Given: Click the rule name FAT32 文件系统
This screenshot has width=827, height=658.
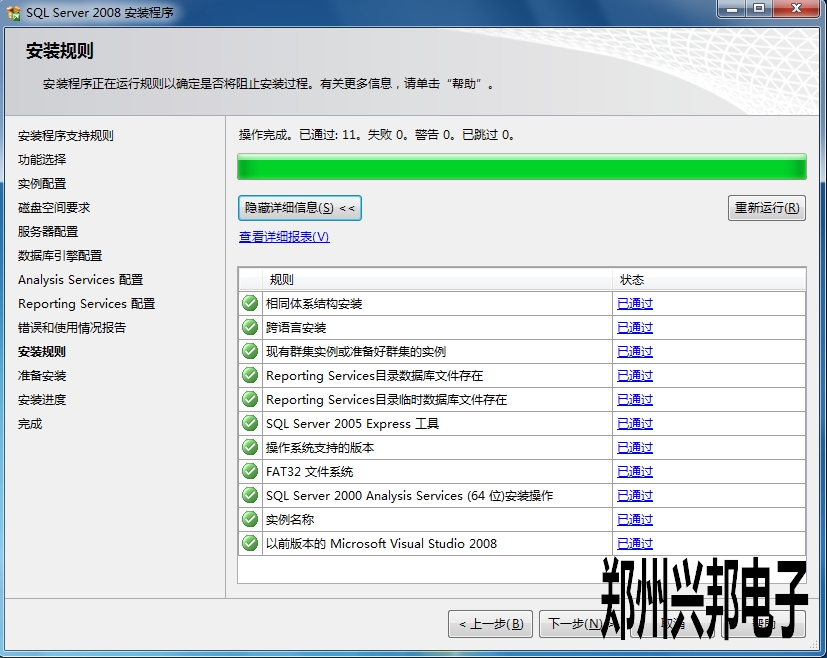Looking at the screenshot, I should tap(310, 471).
